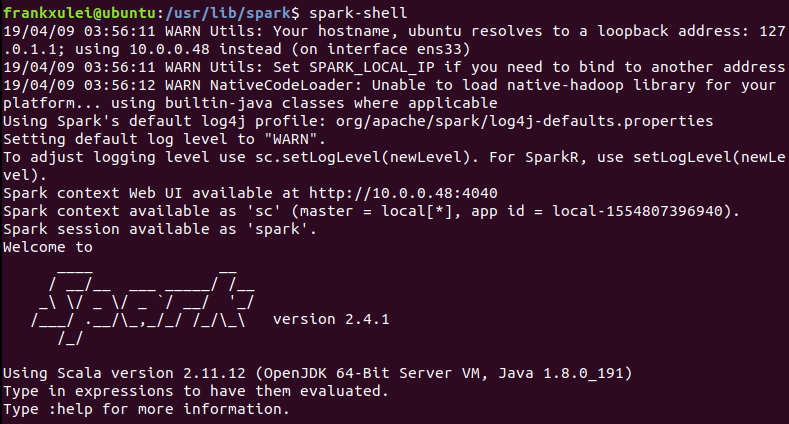The image size is (789, 424).
Task: Click the quoted "WARN" log level
Action: [291, 139]
